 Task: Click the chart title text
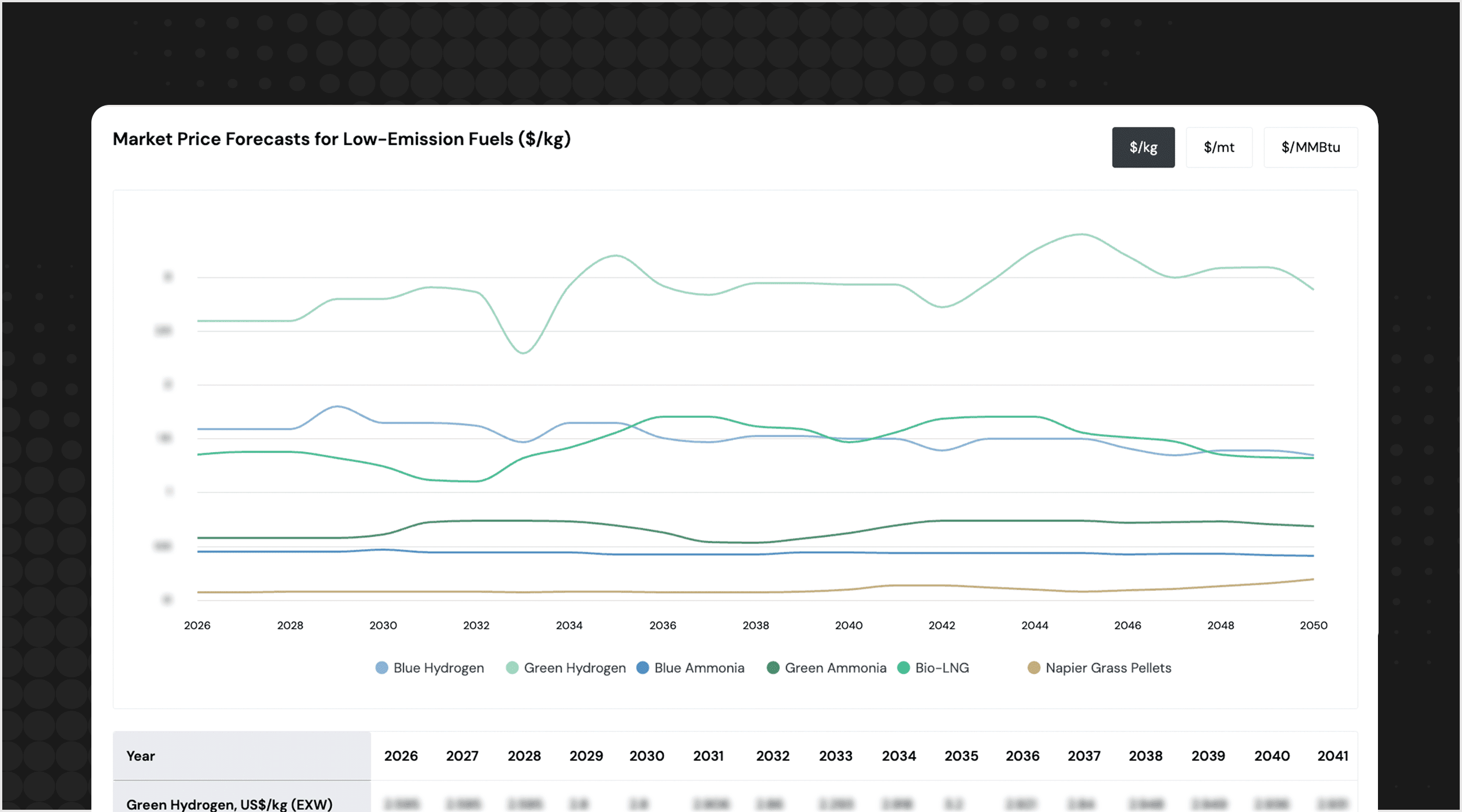341,139
